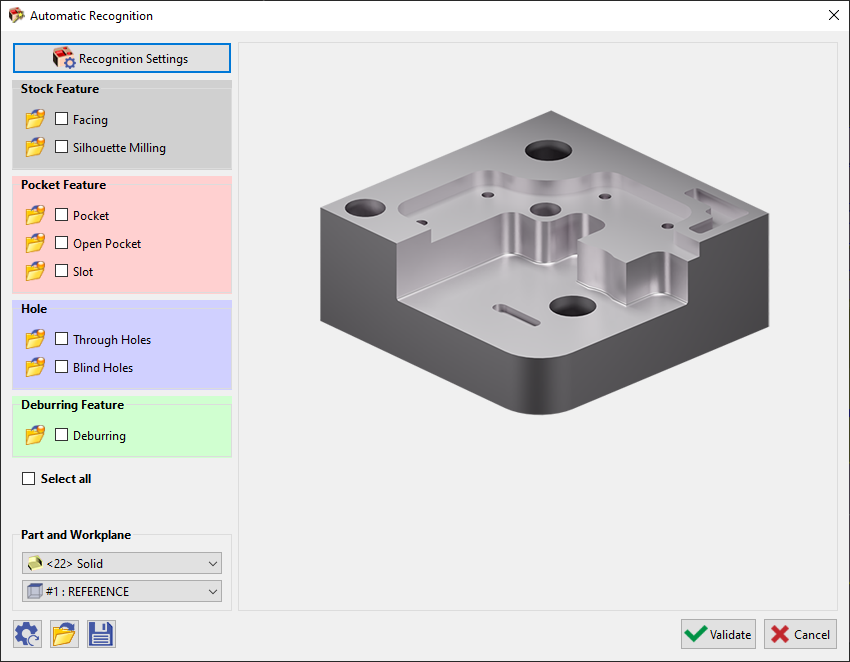Open the <22> Solid part dropdown
Viewport: 850px width, 662px height.
tap(121, 563)
